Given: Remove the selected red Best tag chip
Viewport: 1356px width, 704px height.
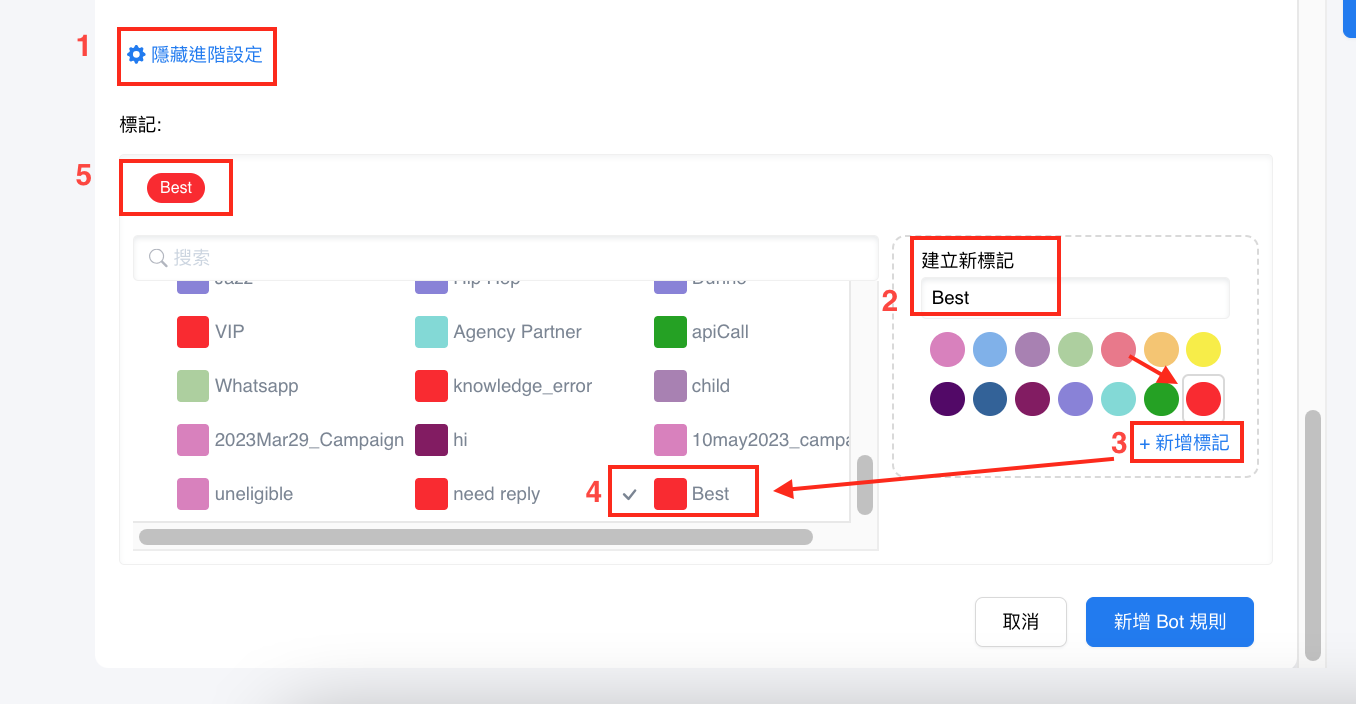Looking at the screenshot, I should pyautogui.click(x=176, y=188).
